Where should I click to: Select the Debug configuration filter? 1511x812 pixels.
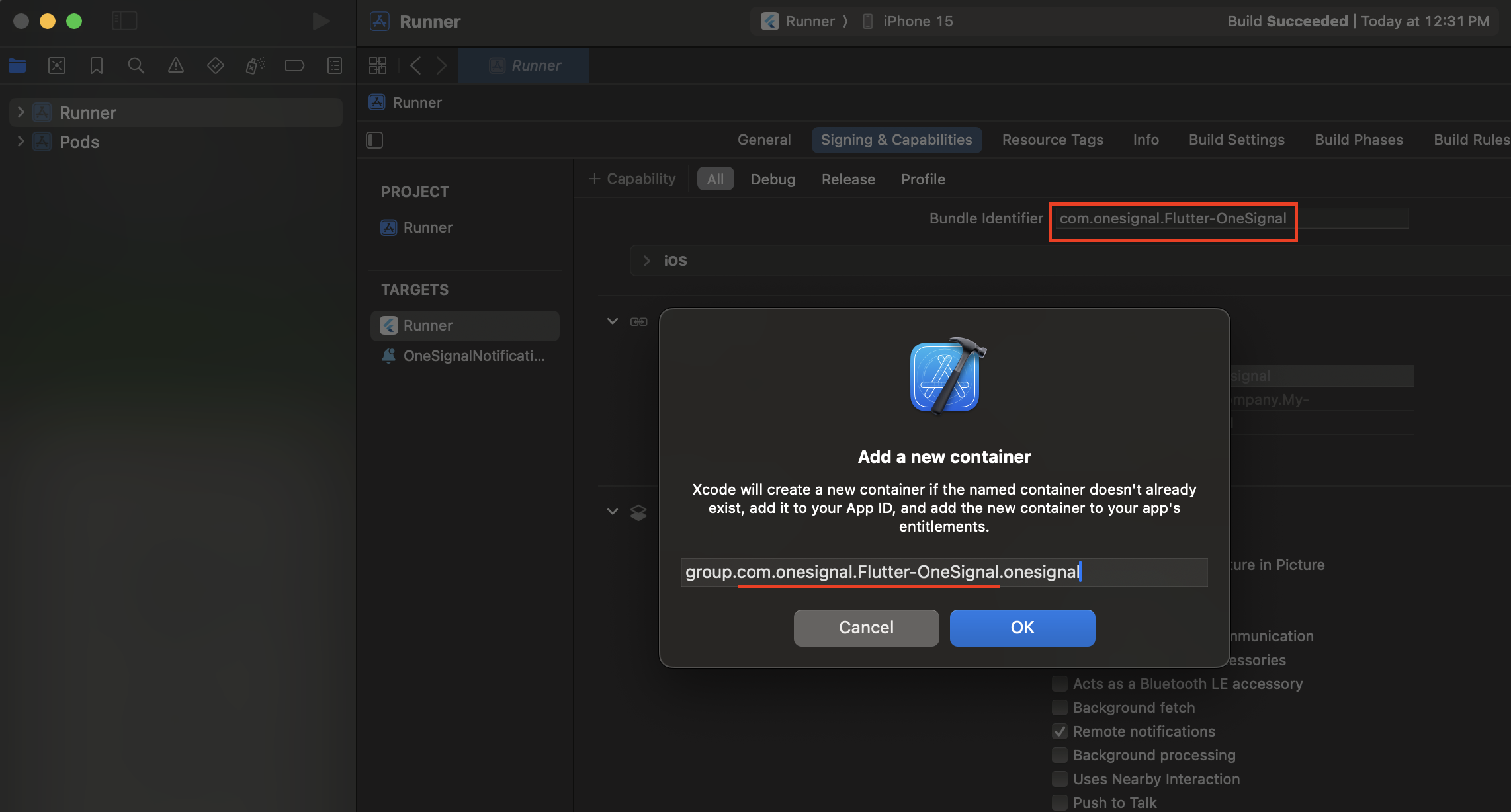pyautogui.click(x=773, y=179)
